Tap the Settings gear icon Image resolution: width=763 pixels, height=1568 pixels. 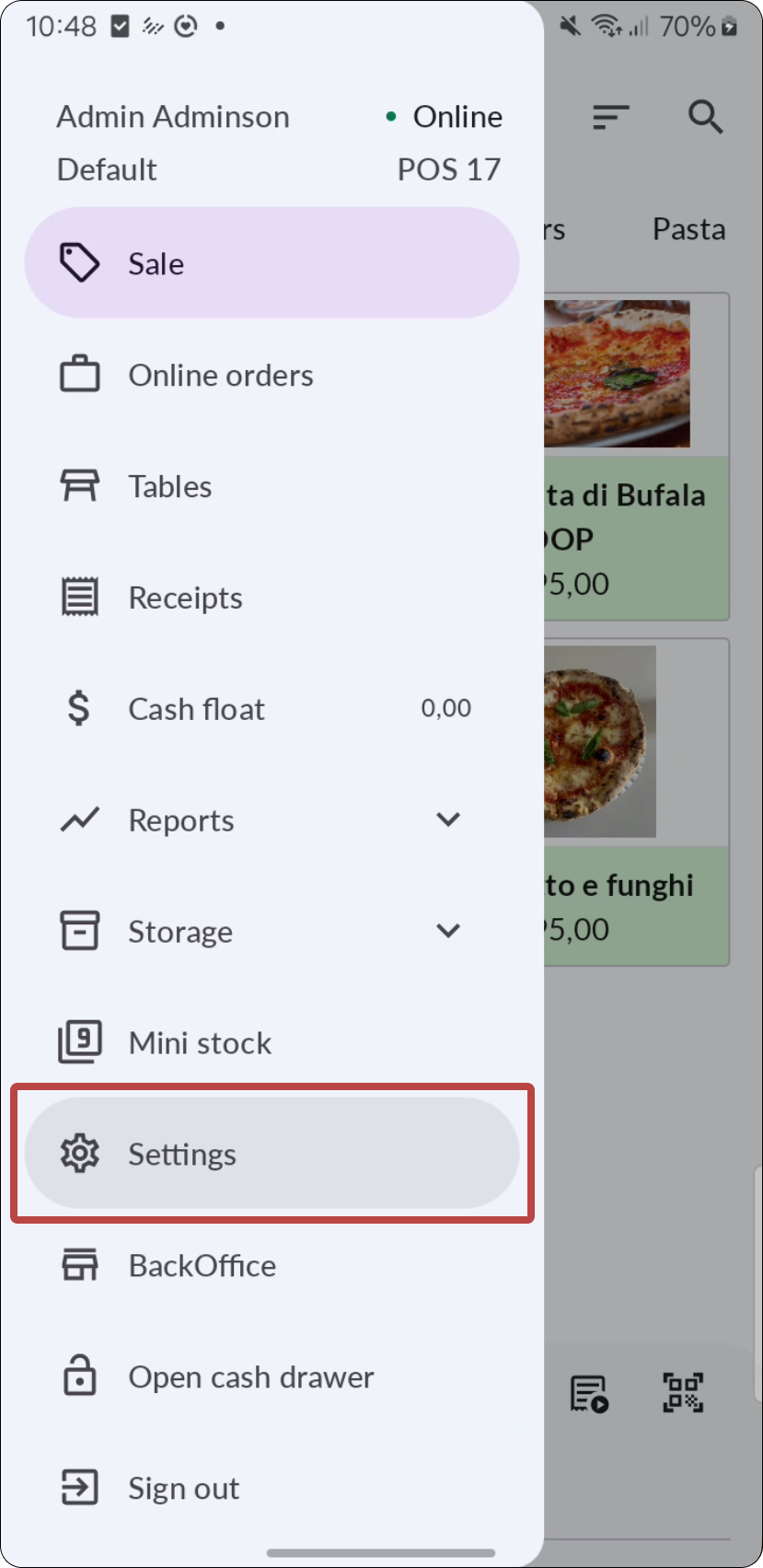tap(80, 1154)
